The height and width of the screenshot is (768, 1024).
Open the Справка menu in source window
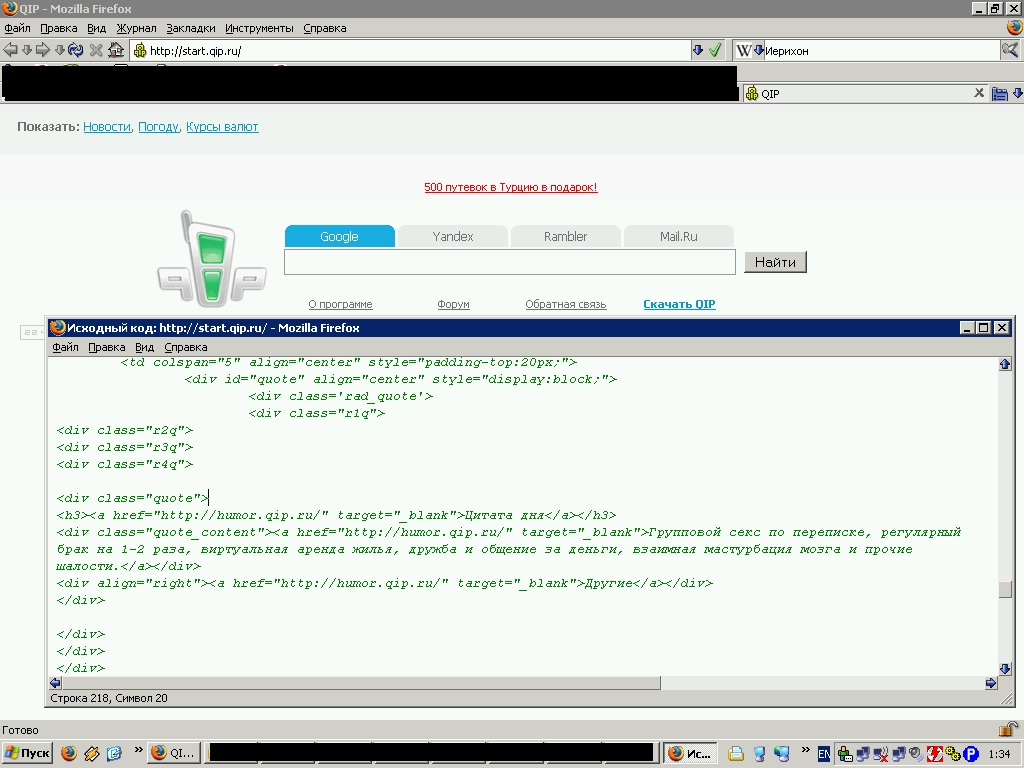185,347
